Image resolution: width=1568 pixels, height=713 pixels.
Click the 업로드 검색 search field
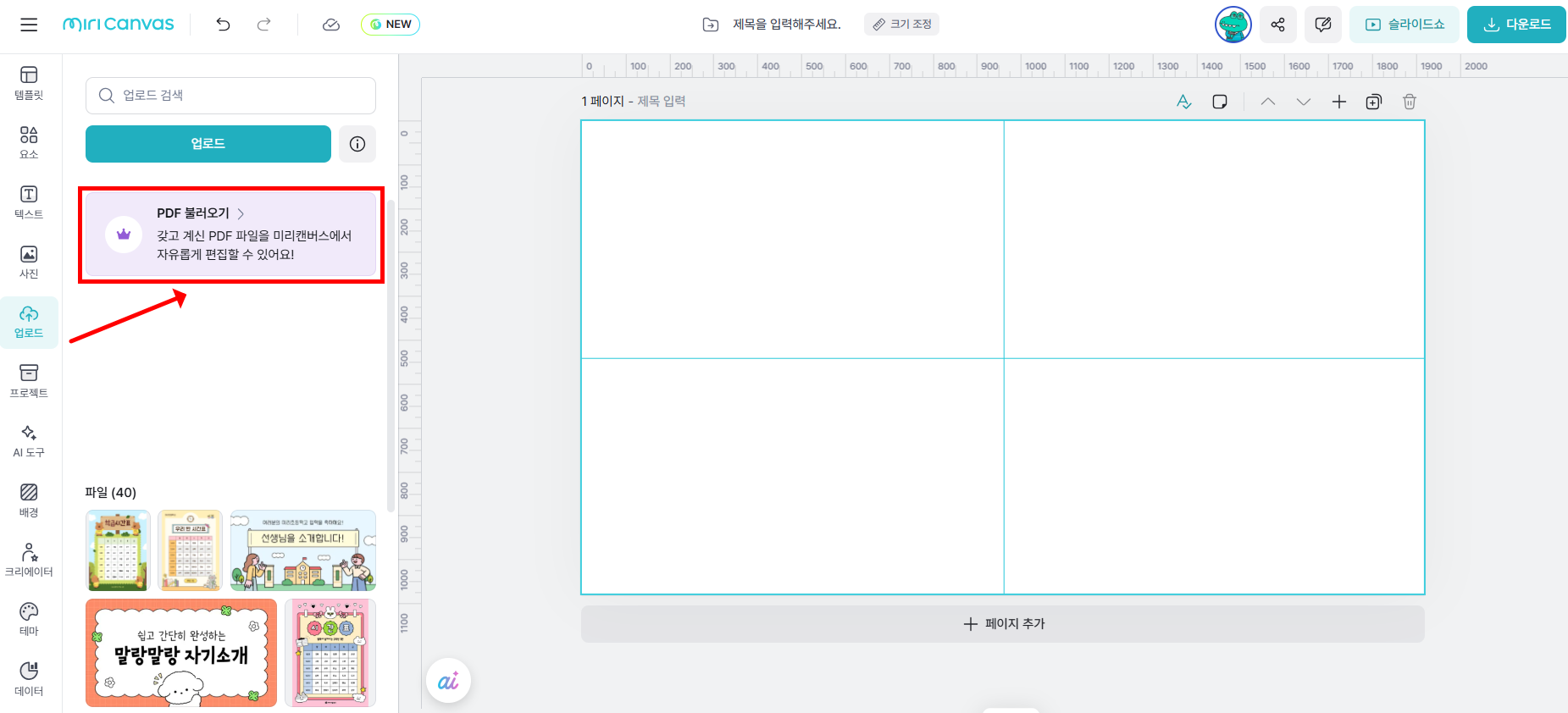pyautogui.click(x=230, y=96)
